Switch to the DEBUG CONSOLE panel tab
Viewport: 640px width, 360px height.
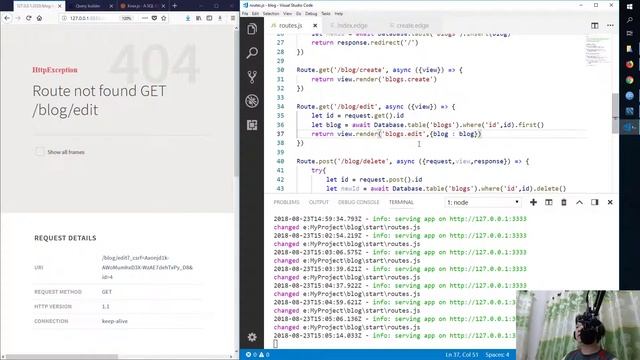coord(358,202)
